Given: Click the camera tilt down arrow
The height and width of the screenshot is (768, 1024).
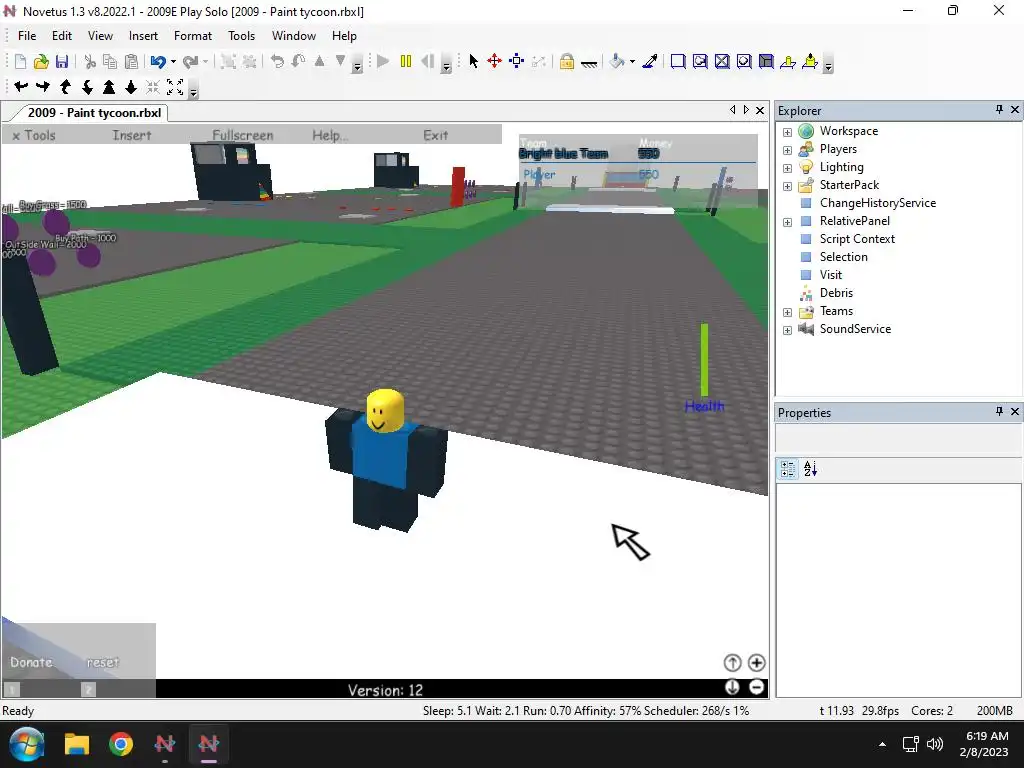Looking at the screenshot, I should click(x=87, y=86).
